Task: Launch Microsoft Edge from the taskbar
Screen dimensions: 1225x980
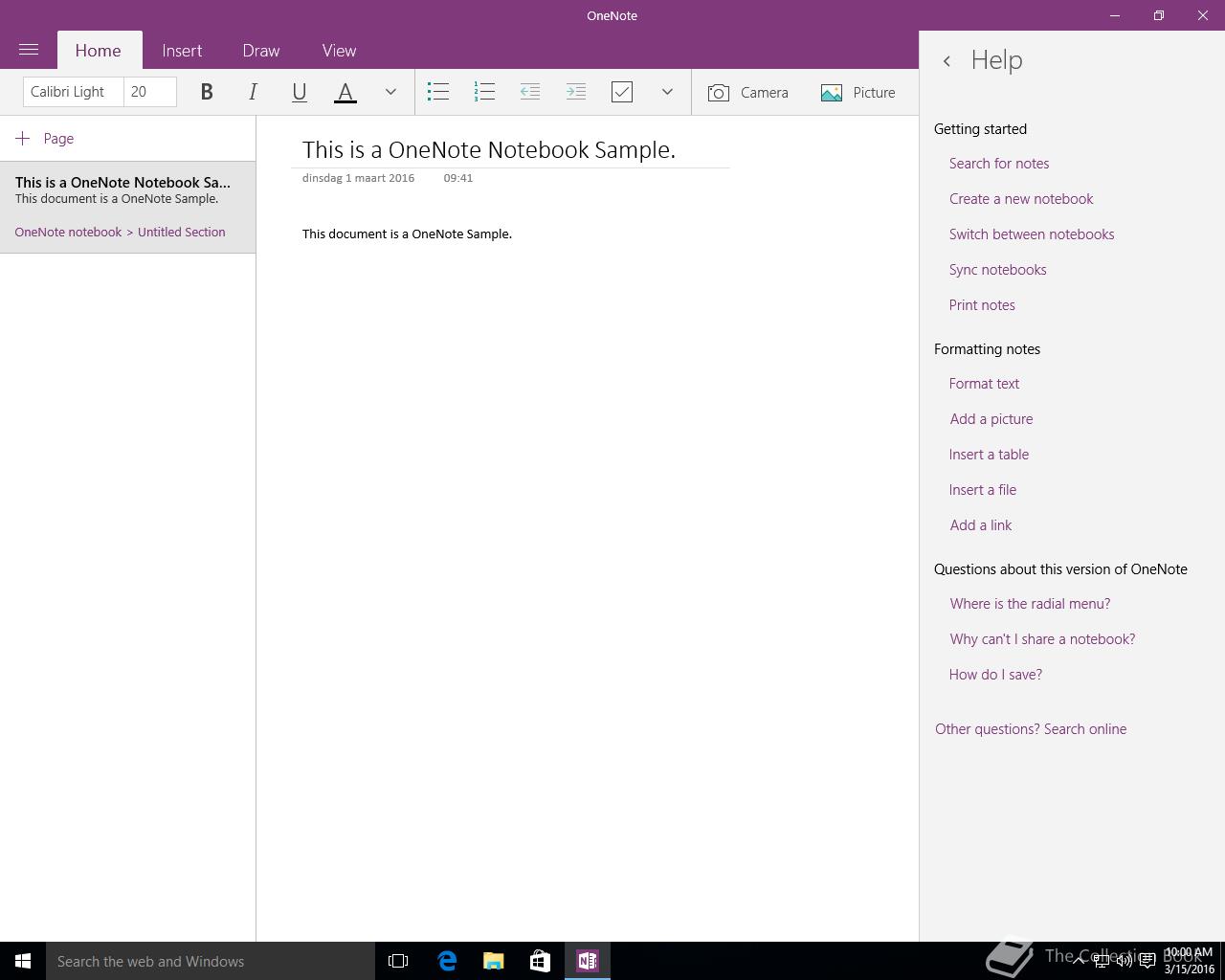Action: pyautogui.click(x=447, y=961)
